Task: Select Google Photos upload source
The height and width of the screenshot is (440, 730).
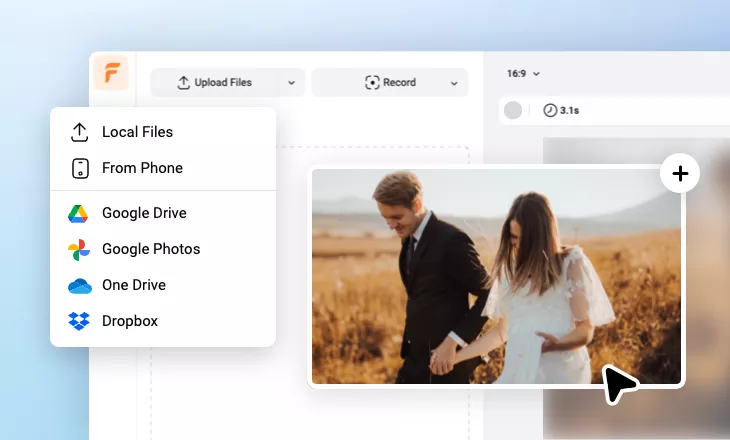Action: tap(163, 249)
